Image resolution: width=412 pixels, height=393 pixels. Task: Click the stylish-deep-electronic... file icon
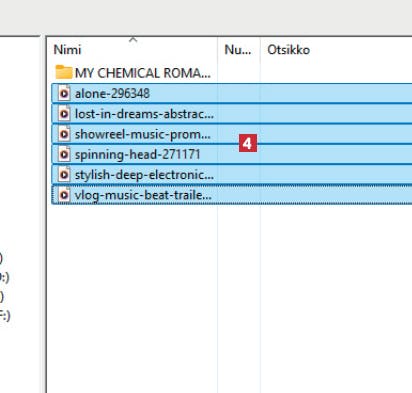(64, 175)
